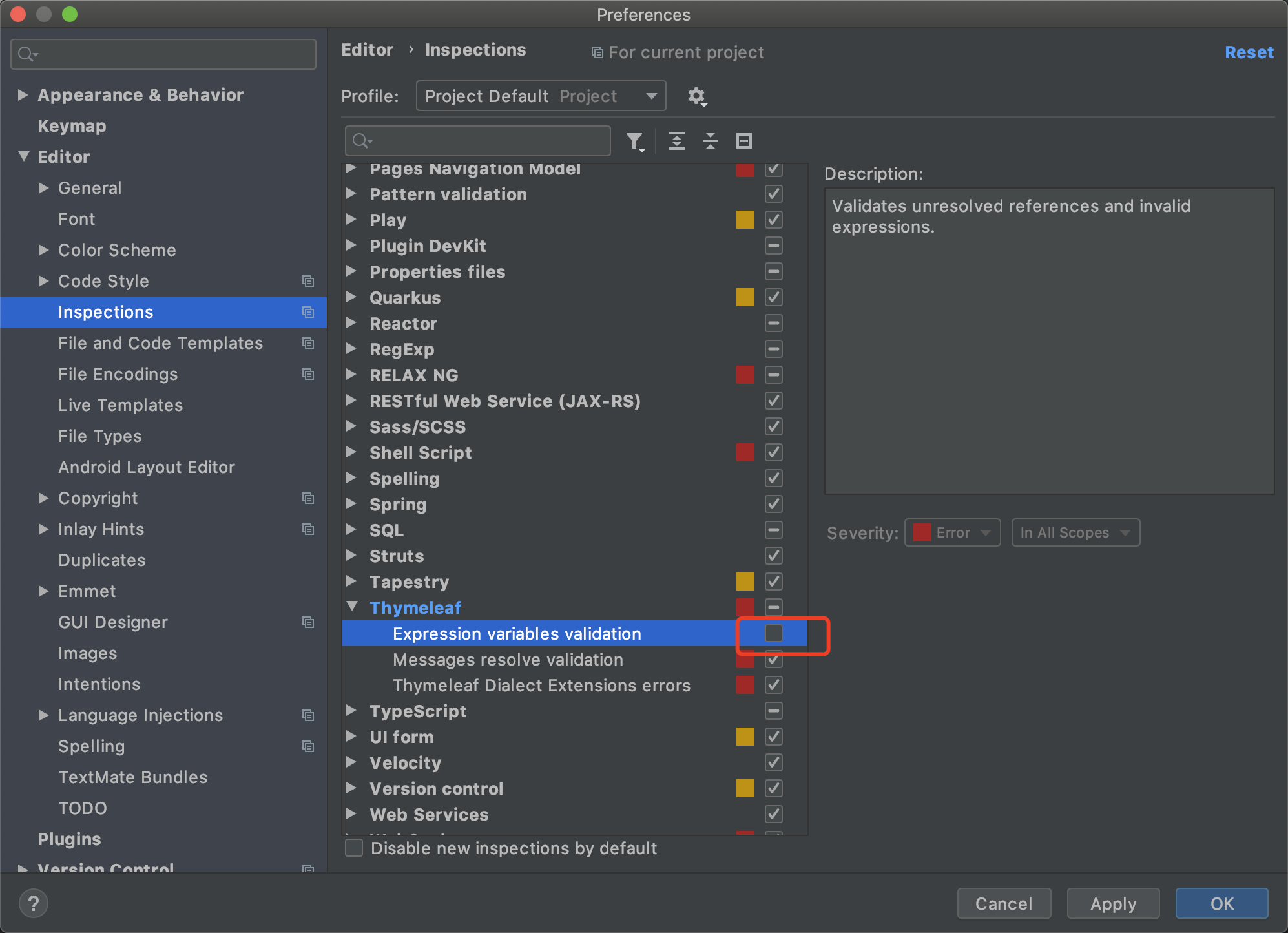Click the Collapse All tree icon
This screenshot has height=933, width=1288.
pos(710,141)
